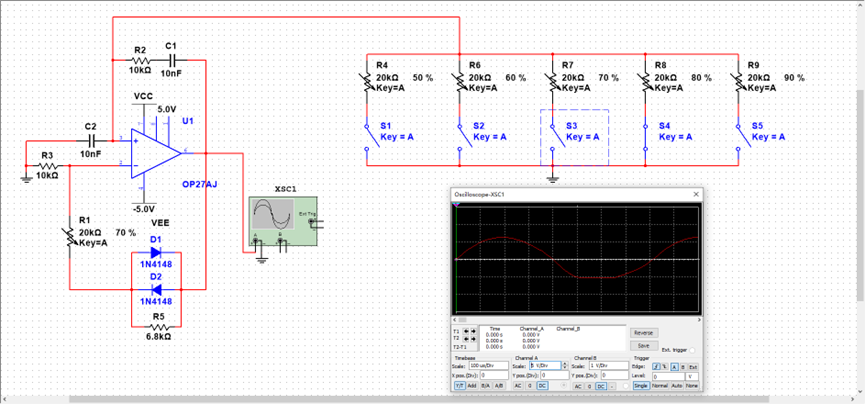Click Channel B minus button

click(x=612, y=386)
